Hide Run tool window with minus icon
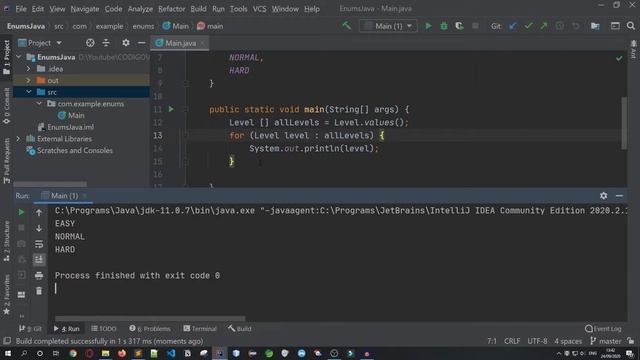640x360 pixels. [619, 196]
